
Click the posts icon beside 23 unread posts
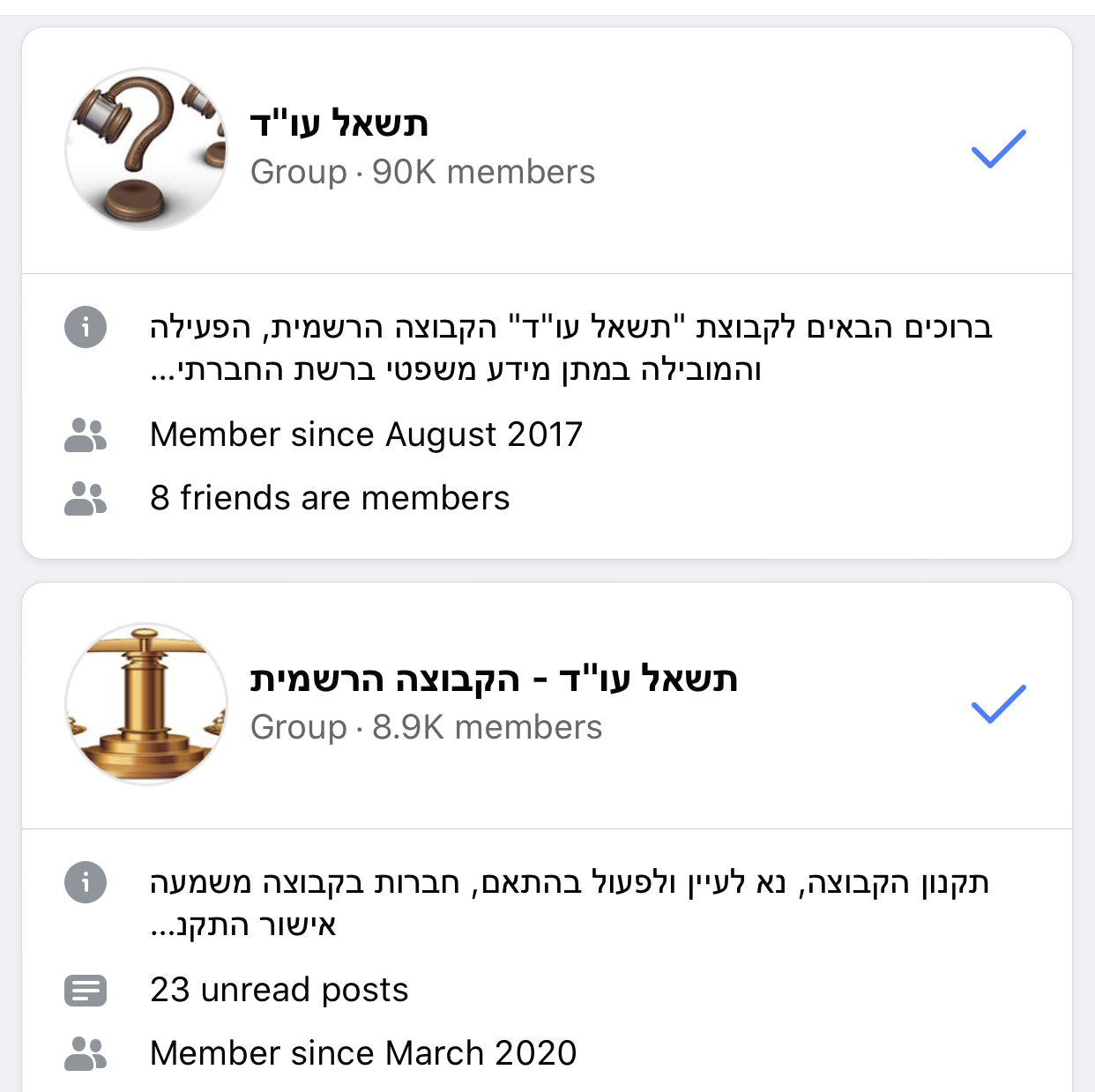(86, 991)
